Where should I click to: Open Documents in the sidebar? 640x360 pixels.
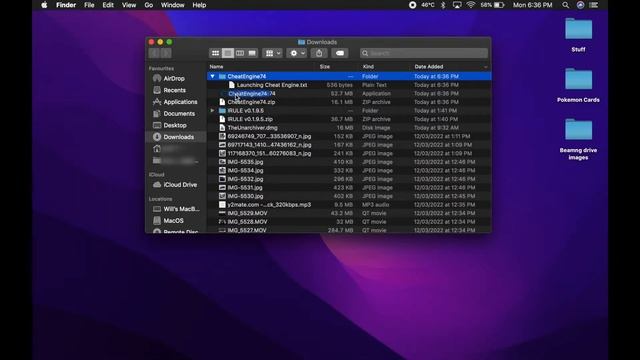tap(179, 113)
